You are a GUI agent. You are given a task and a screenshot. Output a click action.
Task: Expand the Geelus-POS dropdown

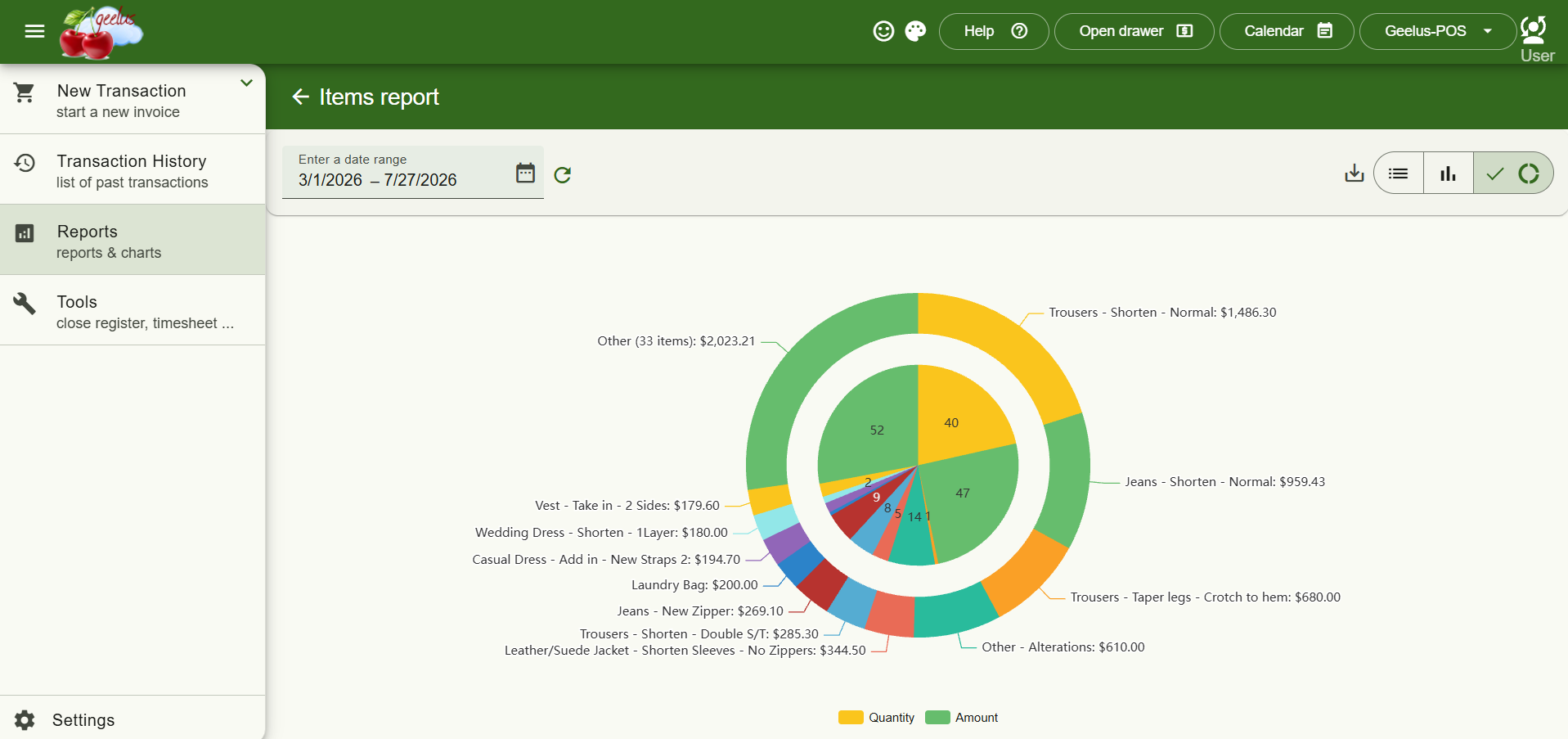click(1437, 31)
